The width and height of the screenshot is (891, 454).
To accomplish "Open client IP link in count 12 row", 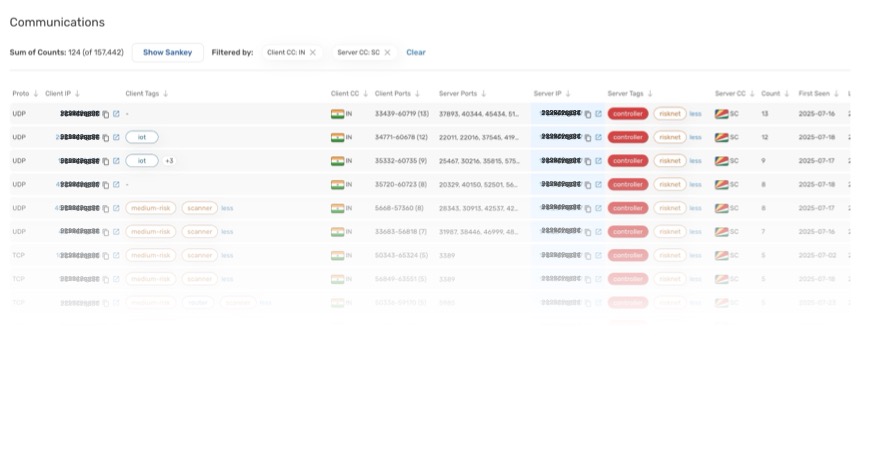I will coord(116,138).
